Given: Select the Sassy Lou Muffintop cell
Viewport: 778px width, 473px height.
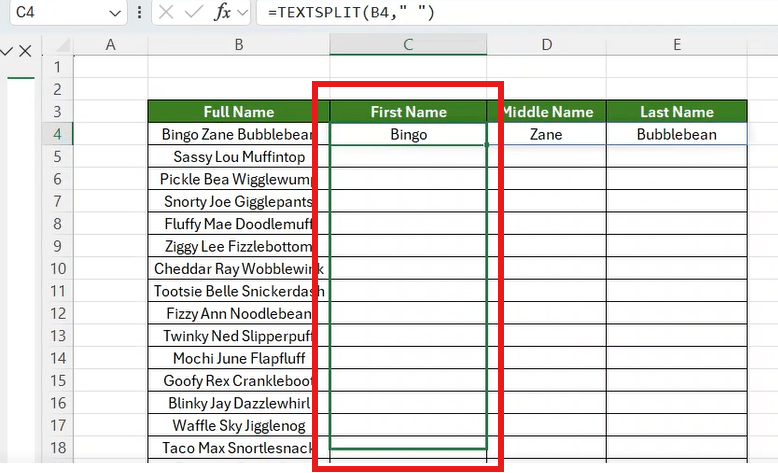Looking at the screenshot, I should [239, 156].
